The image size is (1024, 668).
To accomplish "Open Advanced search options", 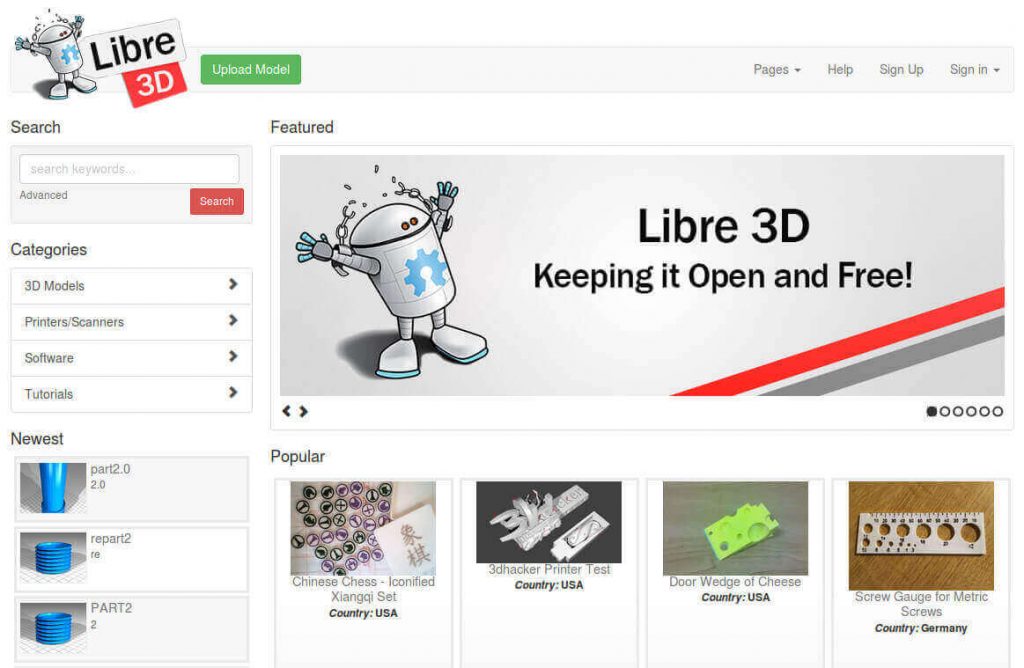I will coord(43,195).
